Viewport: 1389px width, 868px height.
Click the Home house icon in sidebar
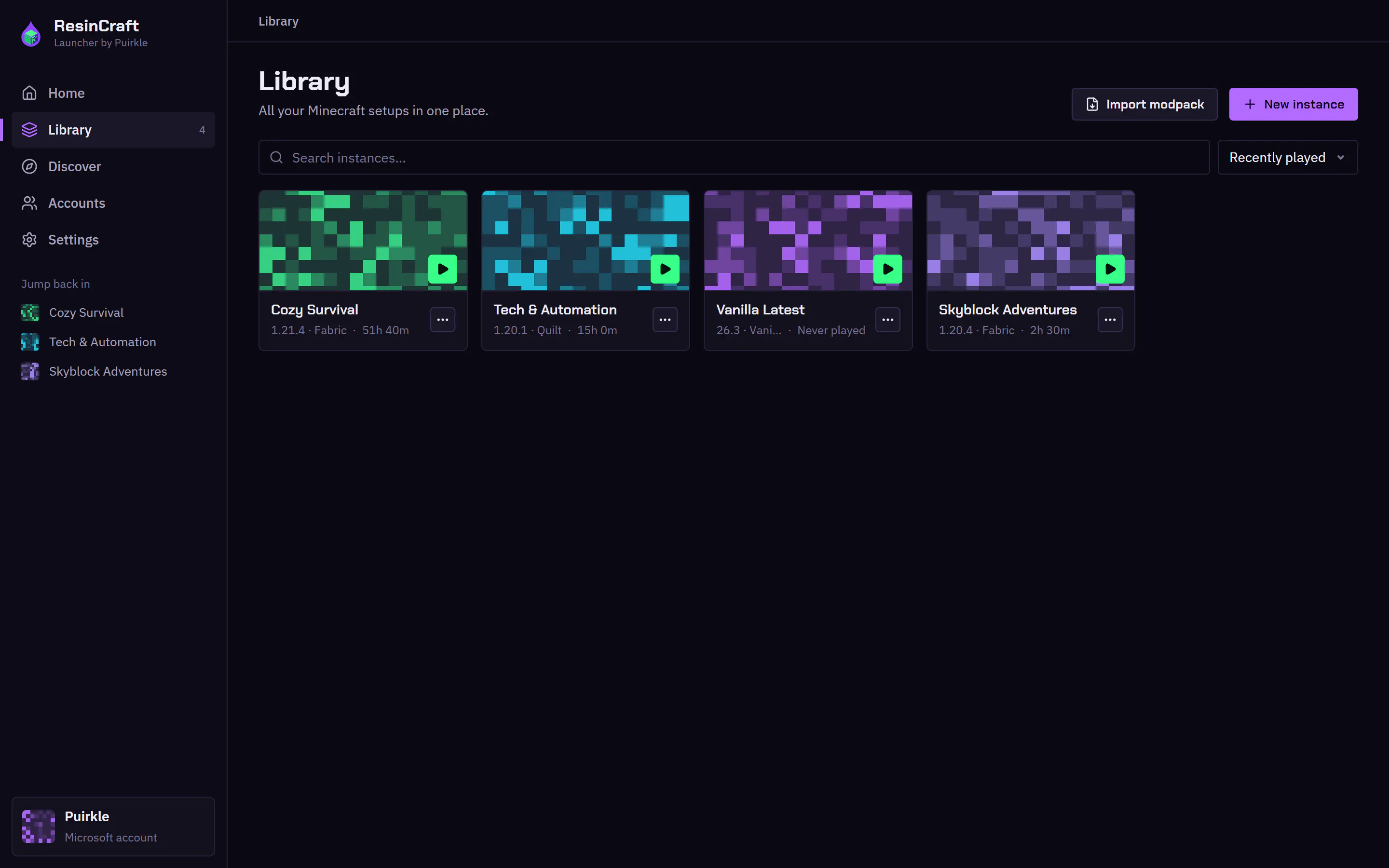29,93
